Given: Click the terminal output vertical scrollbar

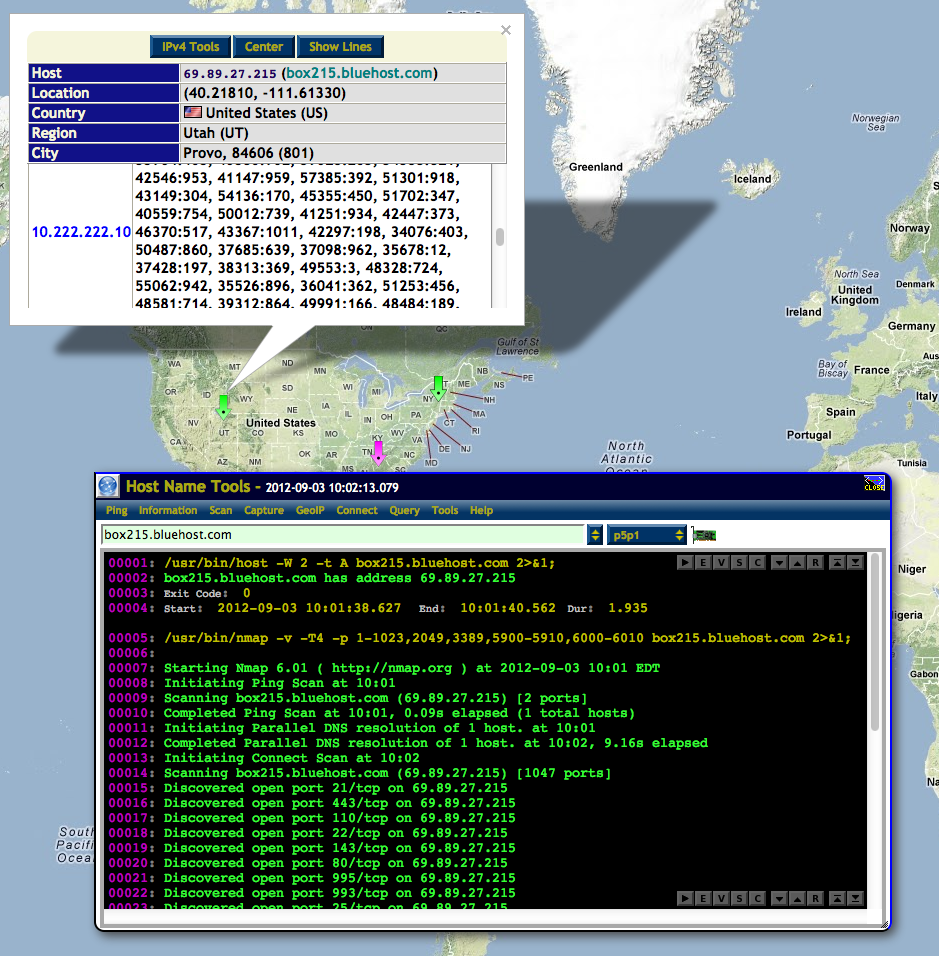Looking at the screenshot, I should click(x=875, y=643).
